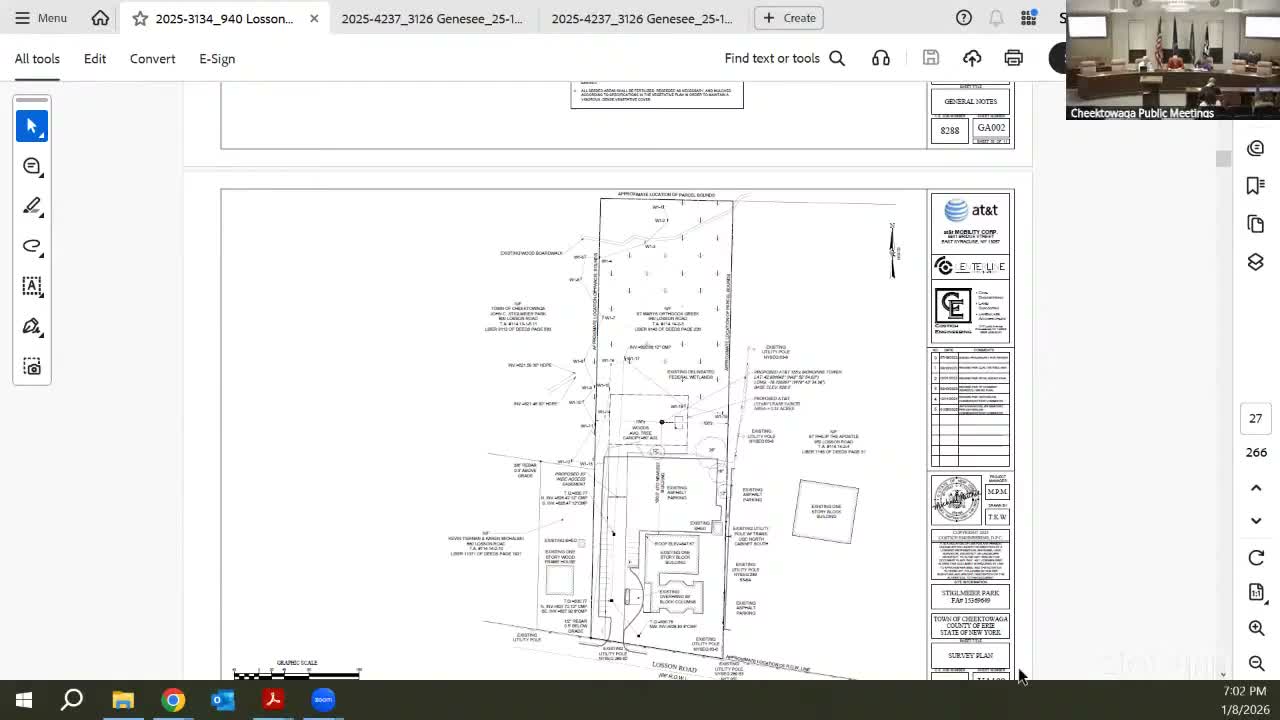Select the arrow selection tool
Screen dimensions: 1280x720
pos(32,126)
